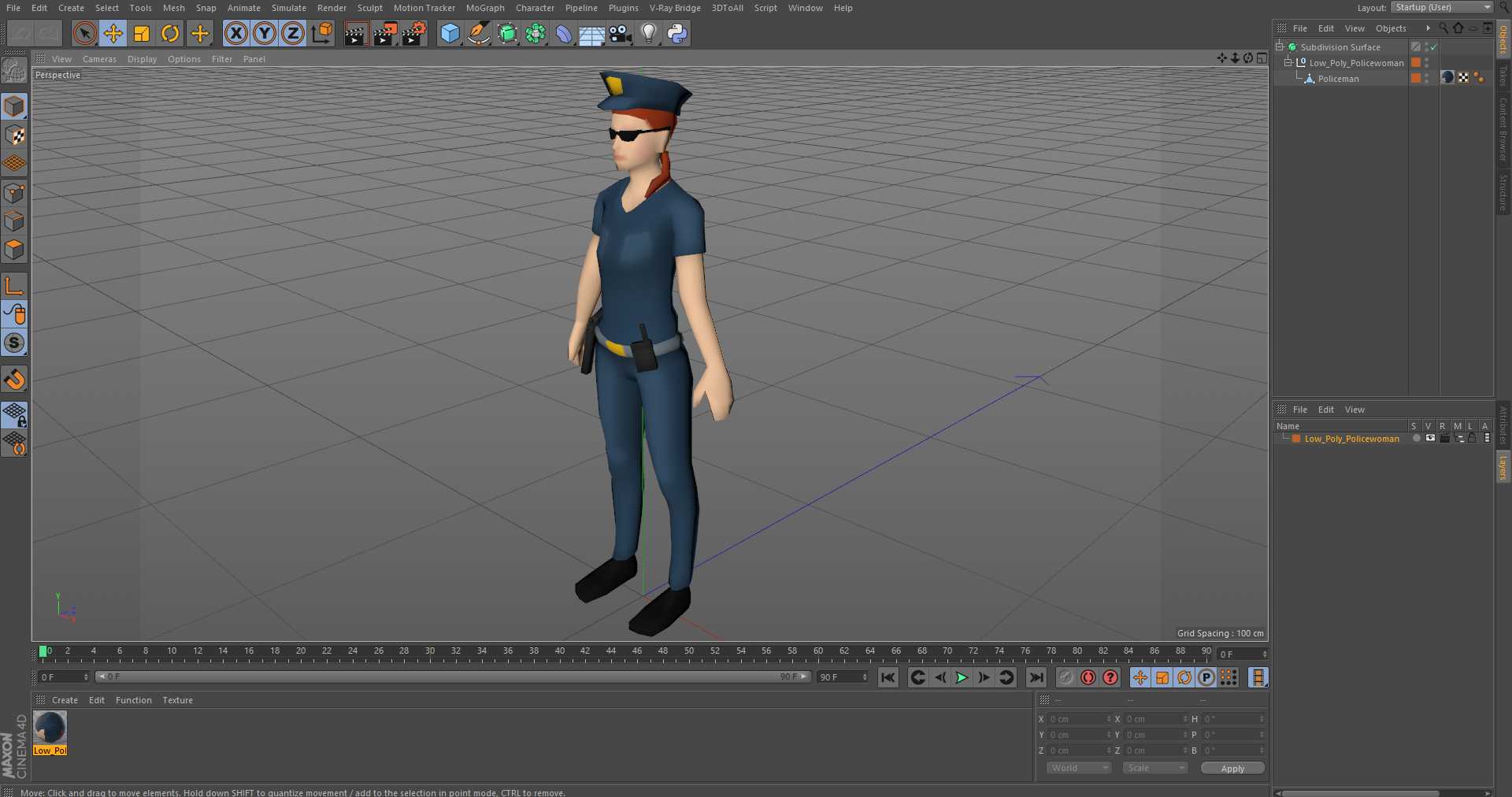Screen dimensions: 1512x797
Task: Activate the Rotate tool in top toolbar
Action: (x=170, y=34)
